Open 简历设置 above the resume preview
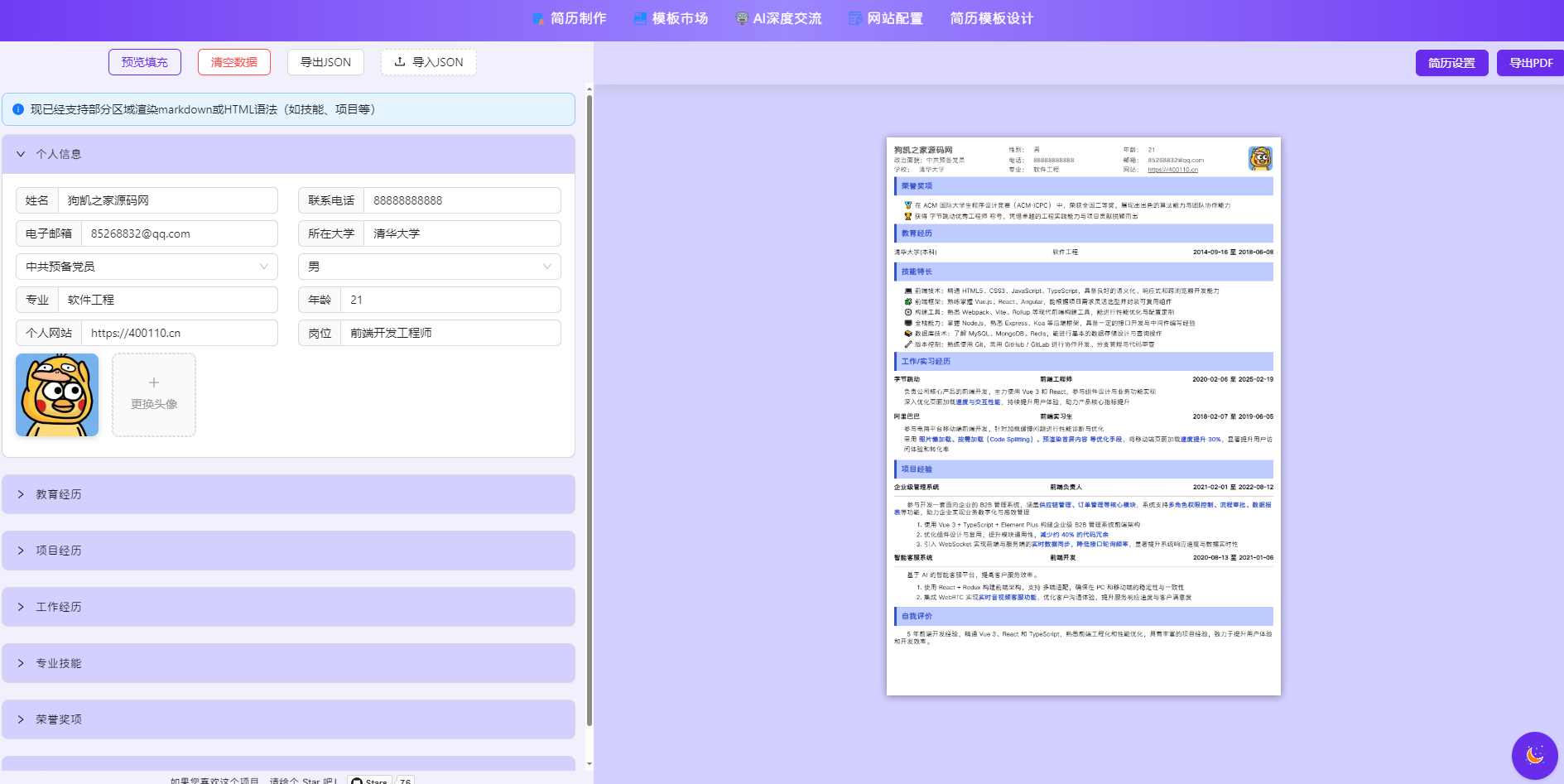This screenshot has width=1564, height=784. click(x=1451, y=62)
